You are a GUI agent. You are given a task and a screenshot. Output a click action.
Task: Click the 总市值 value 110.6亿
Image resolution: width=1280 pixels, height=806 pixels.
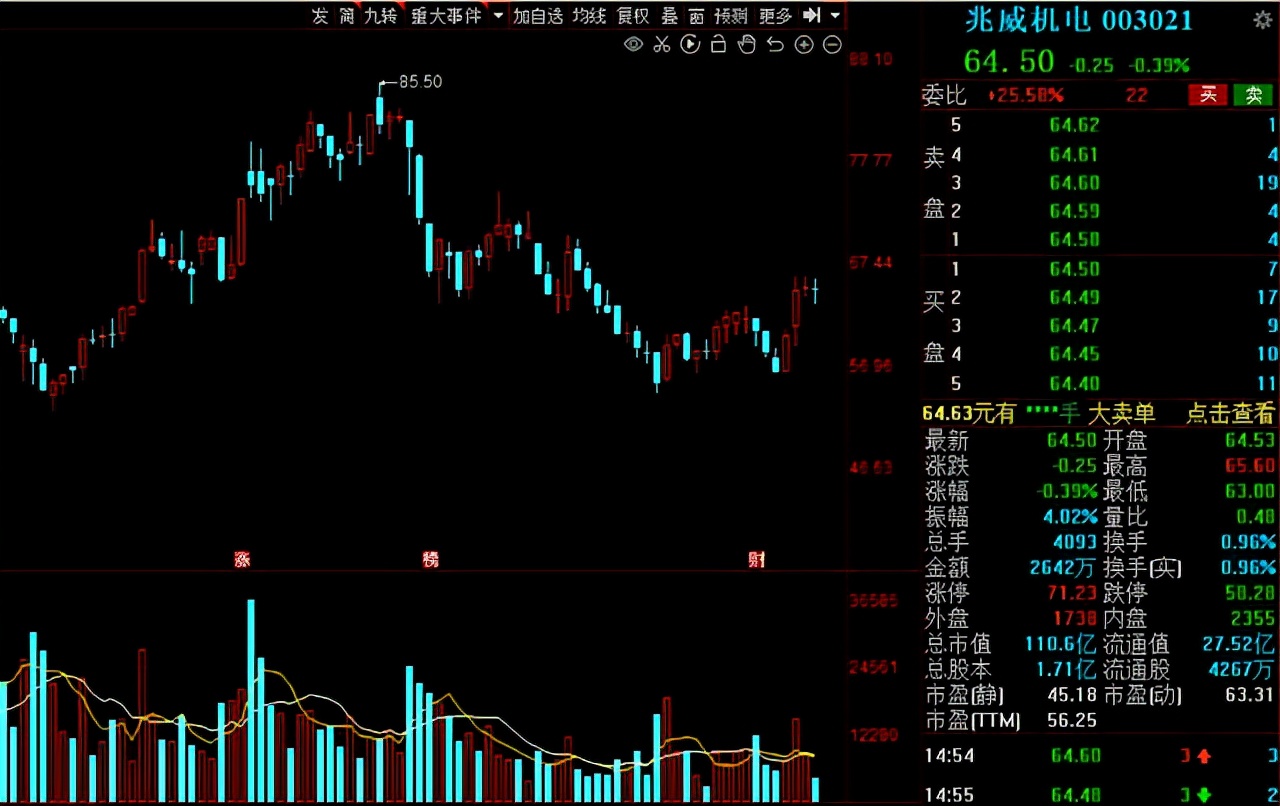click(x=1061, y=644)
